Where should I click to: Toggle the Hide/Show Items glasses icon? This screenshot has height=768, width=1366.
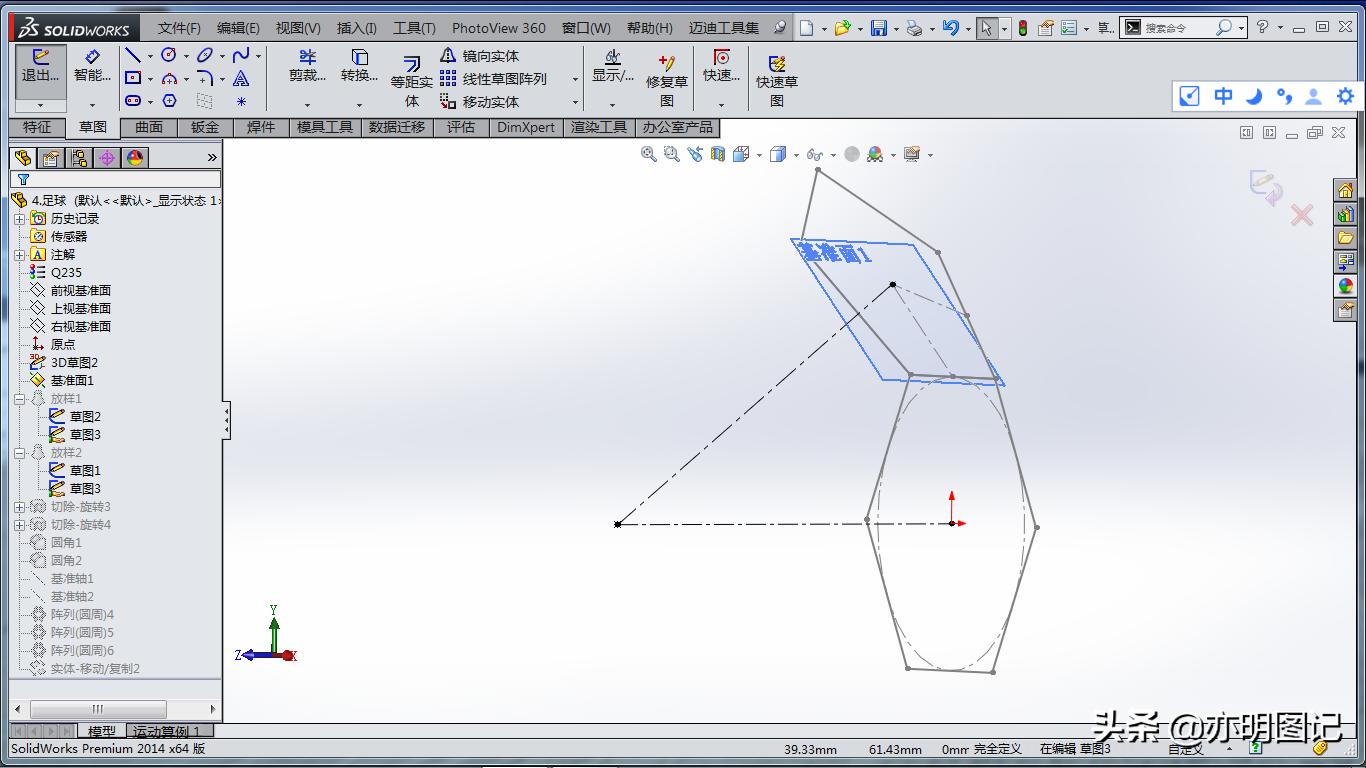click(815, 155)
